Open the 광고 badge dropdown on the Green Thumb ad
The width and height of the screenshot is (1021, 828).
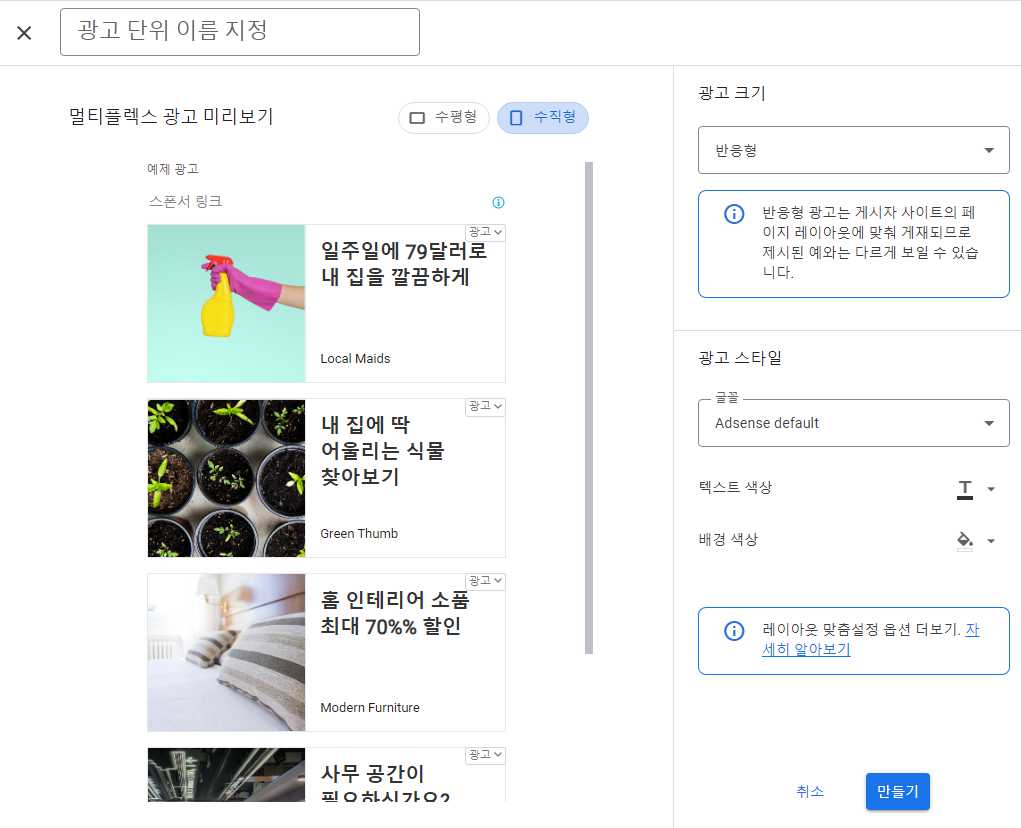(485, 407)
